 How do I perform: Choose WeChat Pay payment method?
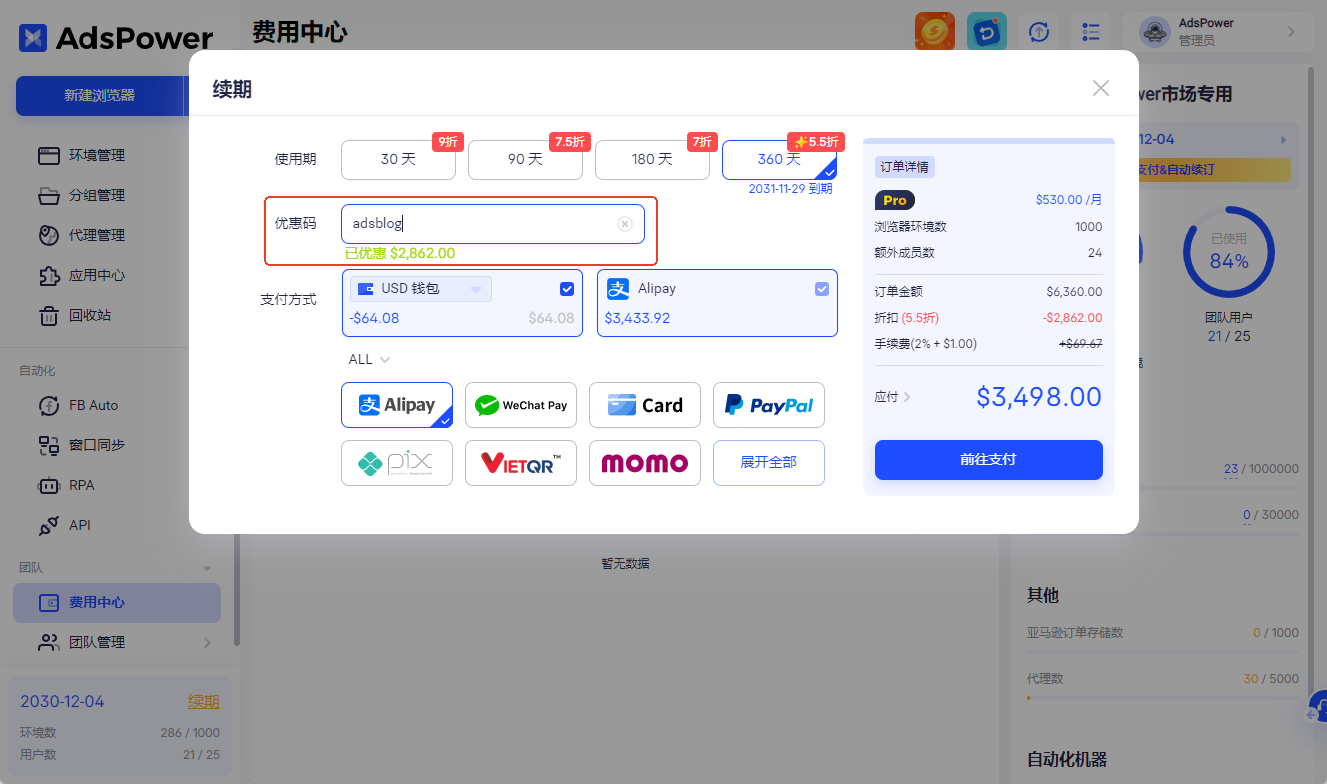pos(521,405)
